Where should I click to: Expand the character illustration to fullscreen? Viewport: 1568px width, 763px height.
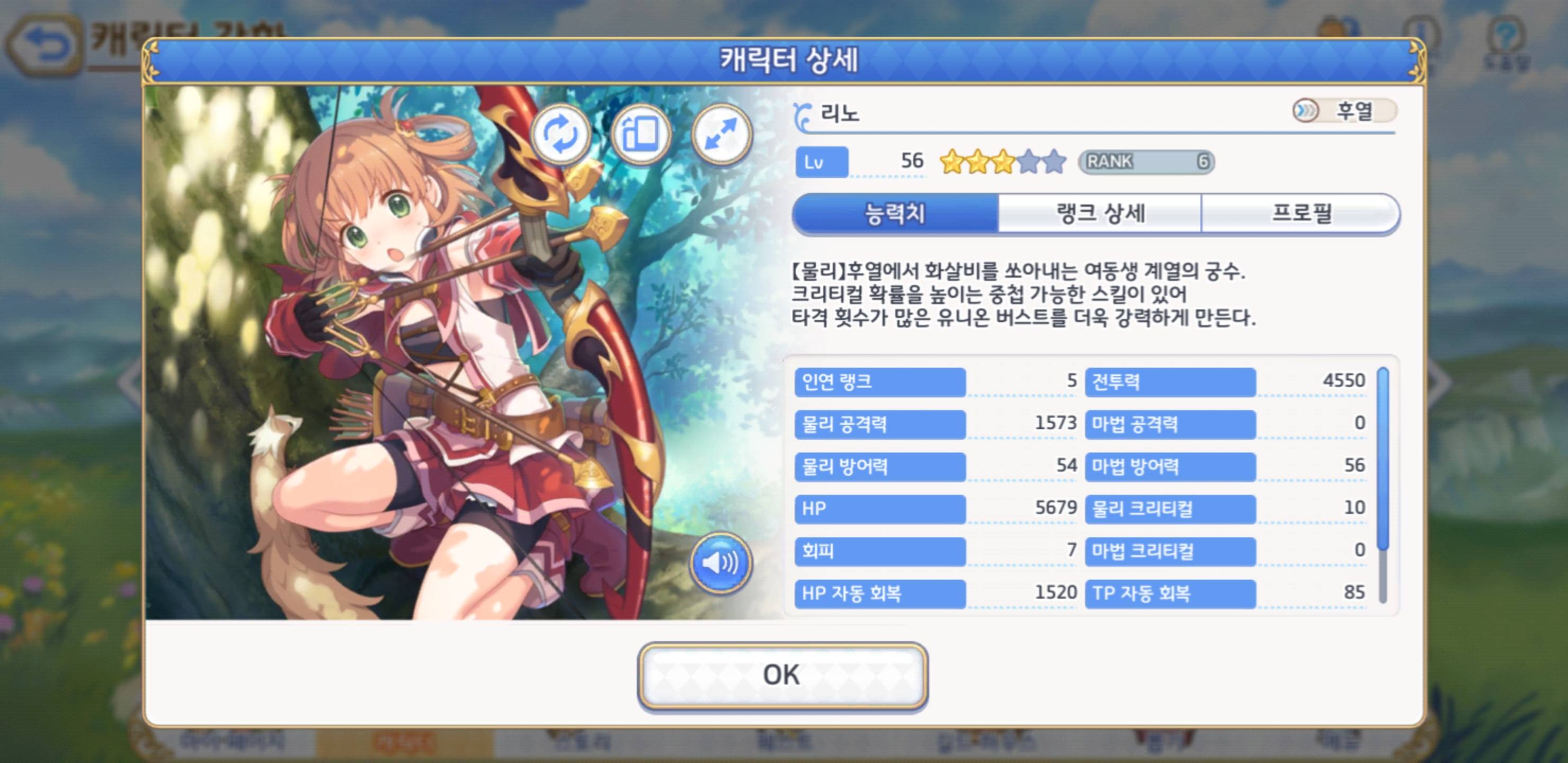click(x=721, y=134)
